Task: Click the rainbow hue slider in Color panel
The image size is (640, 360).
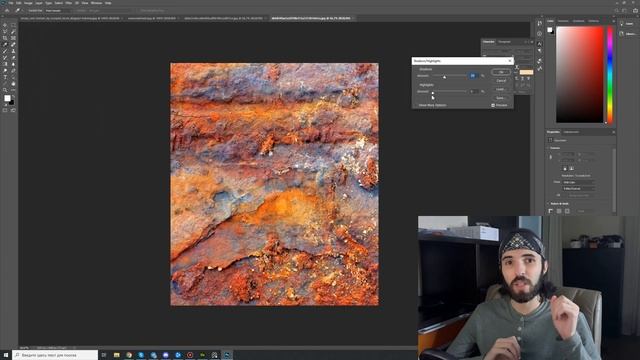Action: [x=610, y=75]
